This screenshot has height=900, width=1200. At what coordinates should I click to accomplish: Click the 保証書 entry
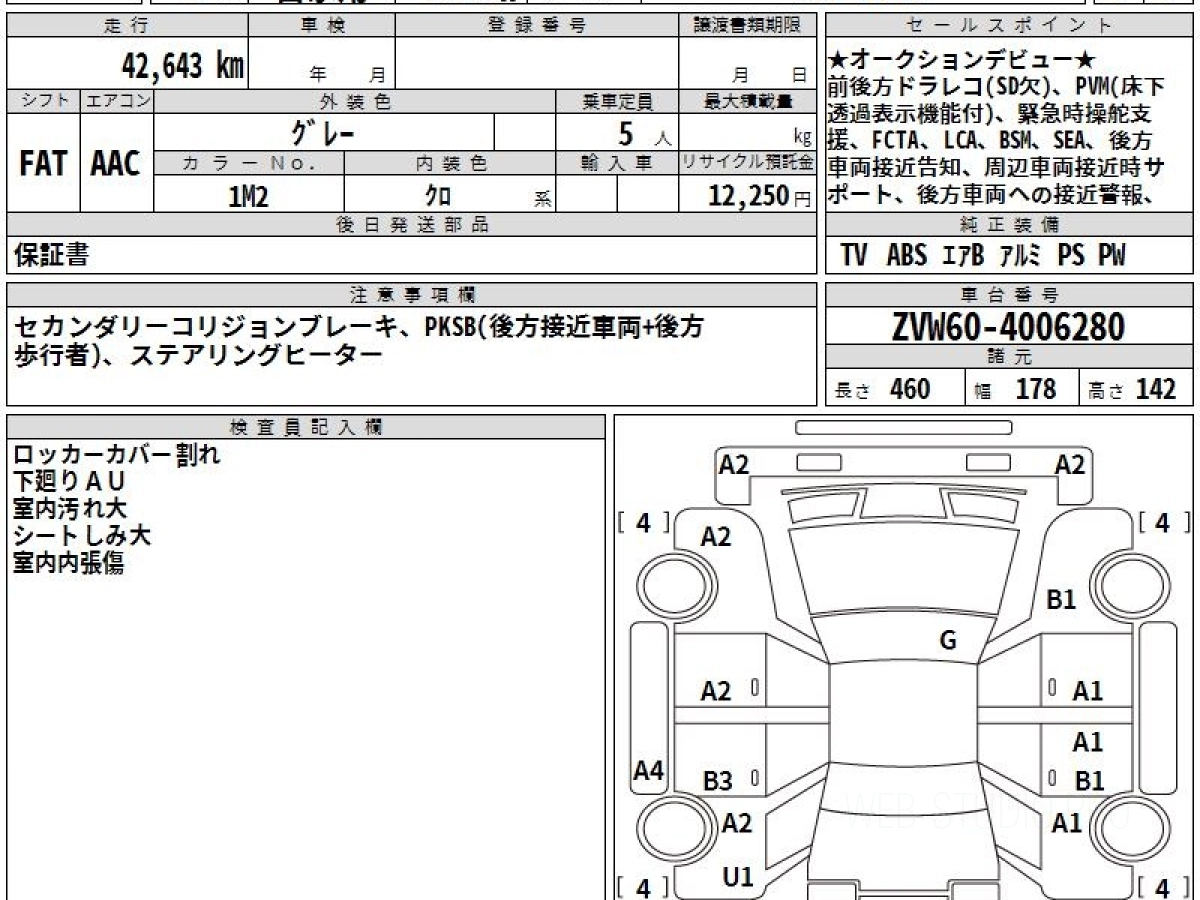(x=51, y=255)
